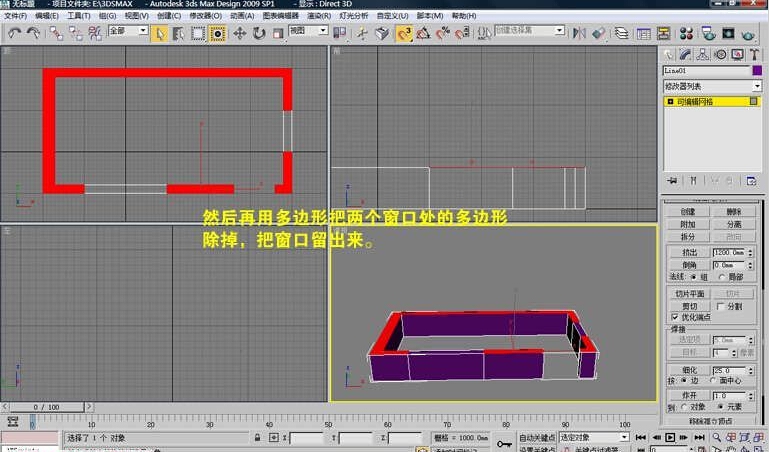The image size is (769, 452).
Task: Open the Select by Name tool
Action: click(179, 33)
